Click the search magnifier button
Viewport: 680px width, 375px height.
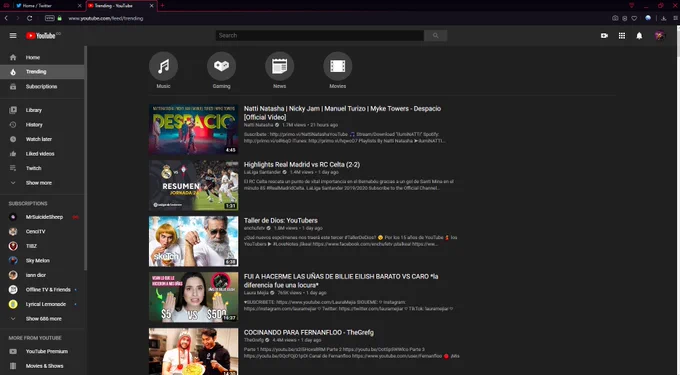[435, 36]
